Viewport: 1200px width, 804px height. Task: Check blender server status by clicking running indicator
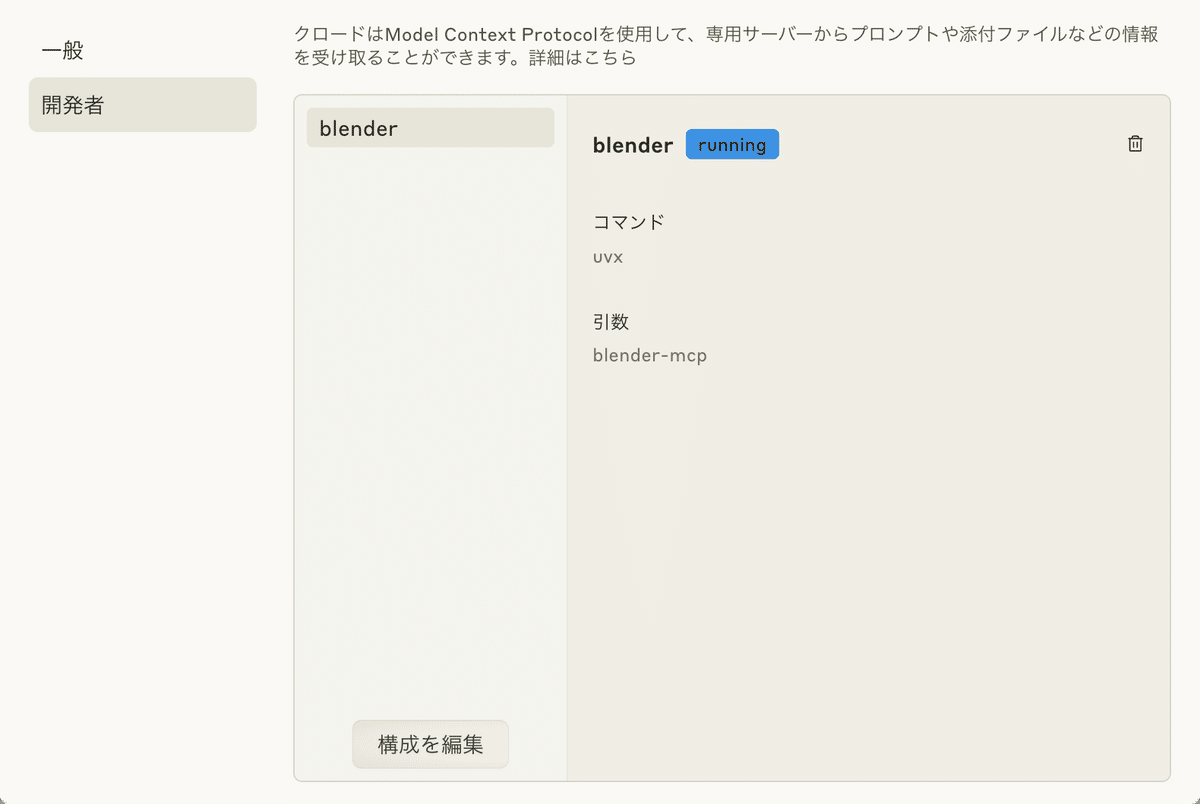point(732,144)
